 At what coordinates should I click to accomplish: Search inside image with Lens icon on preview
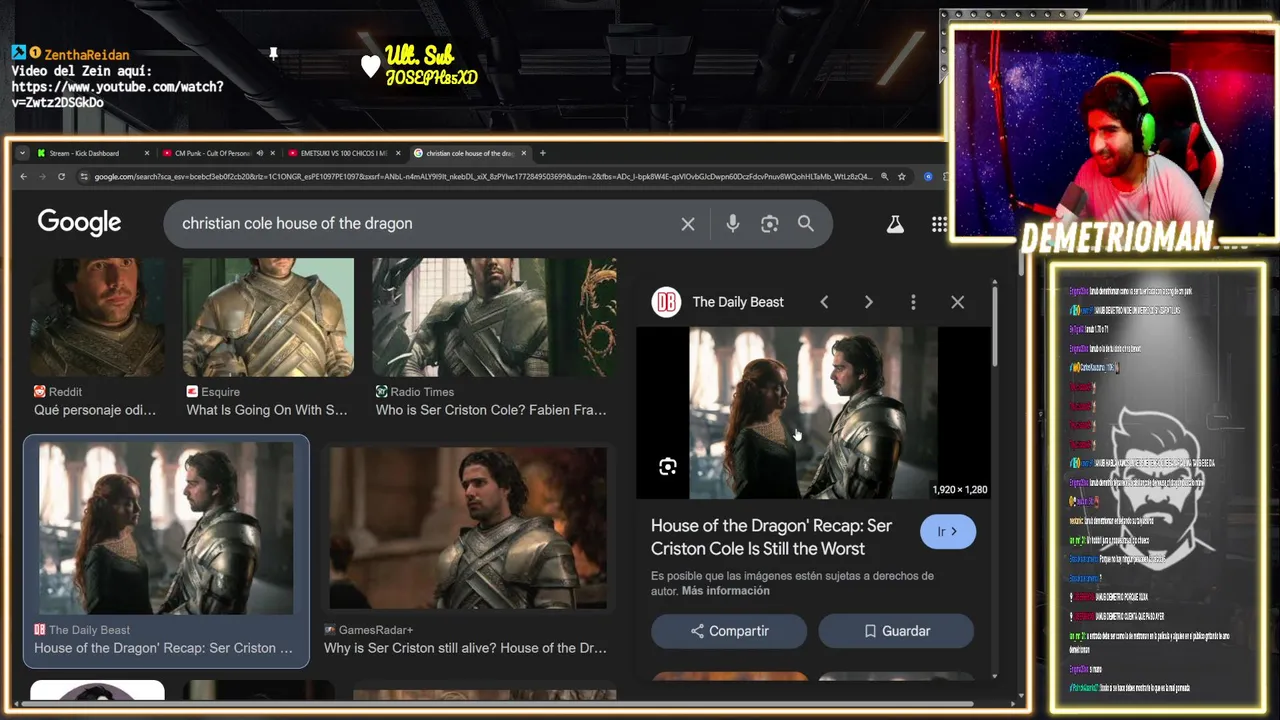[x=668, y=467]
